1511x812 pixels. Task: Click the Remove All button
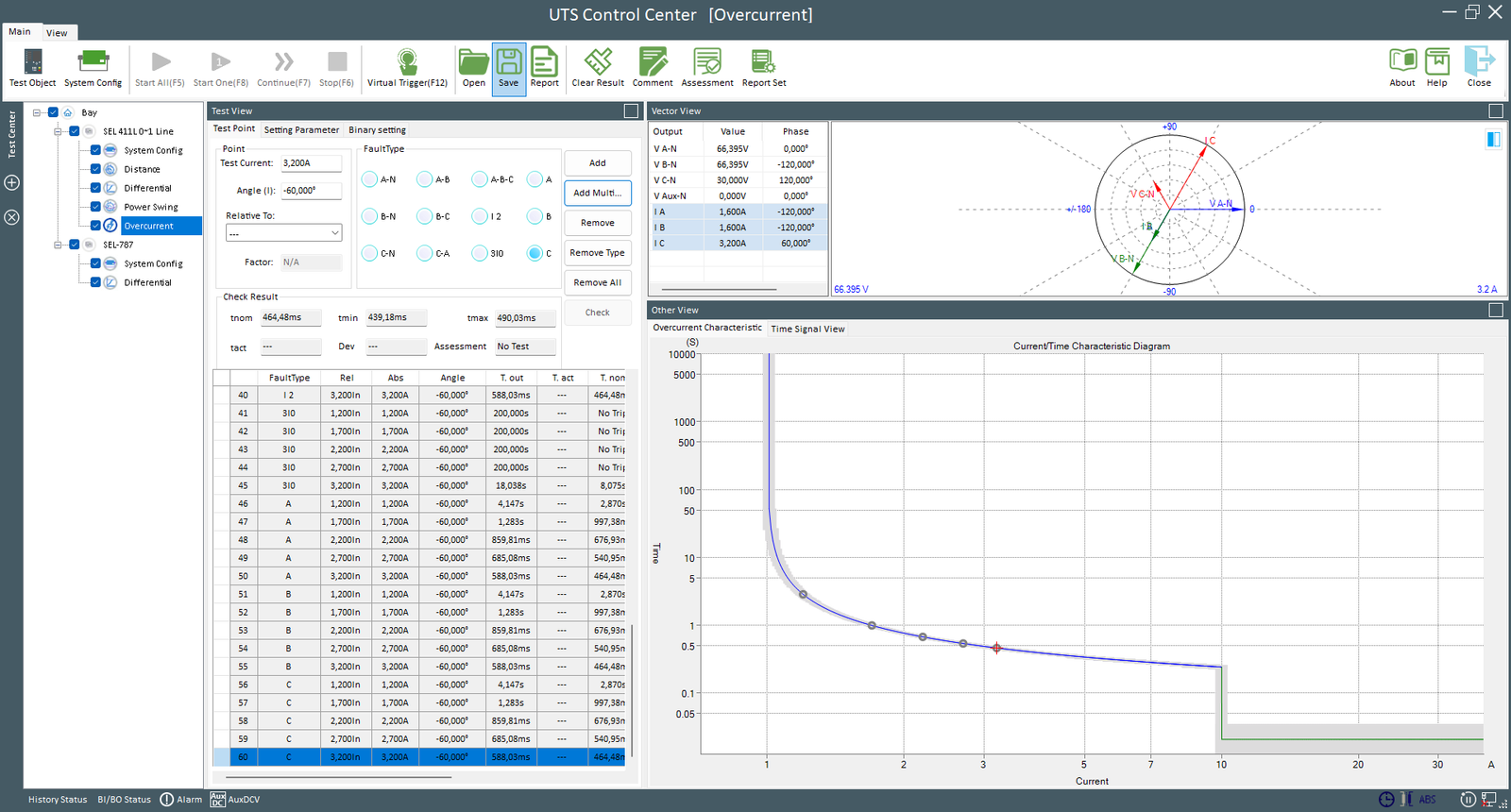(598, 282)
